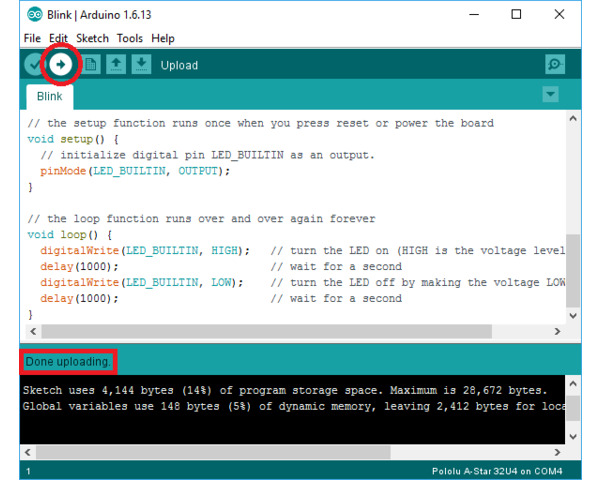
Task: Open the Help menu
Action: 163,38
